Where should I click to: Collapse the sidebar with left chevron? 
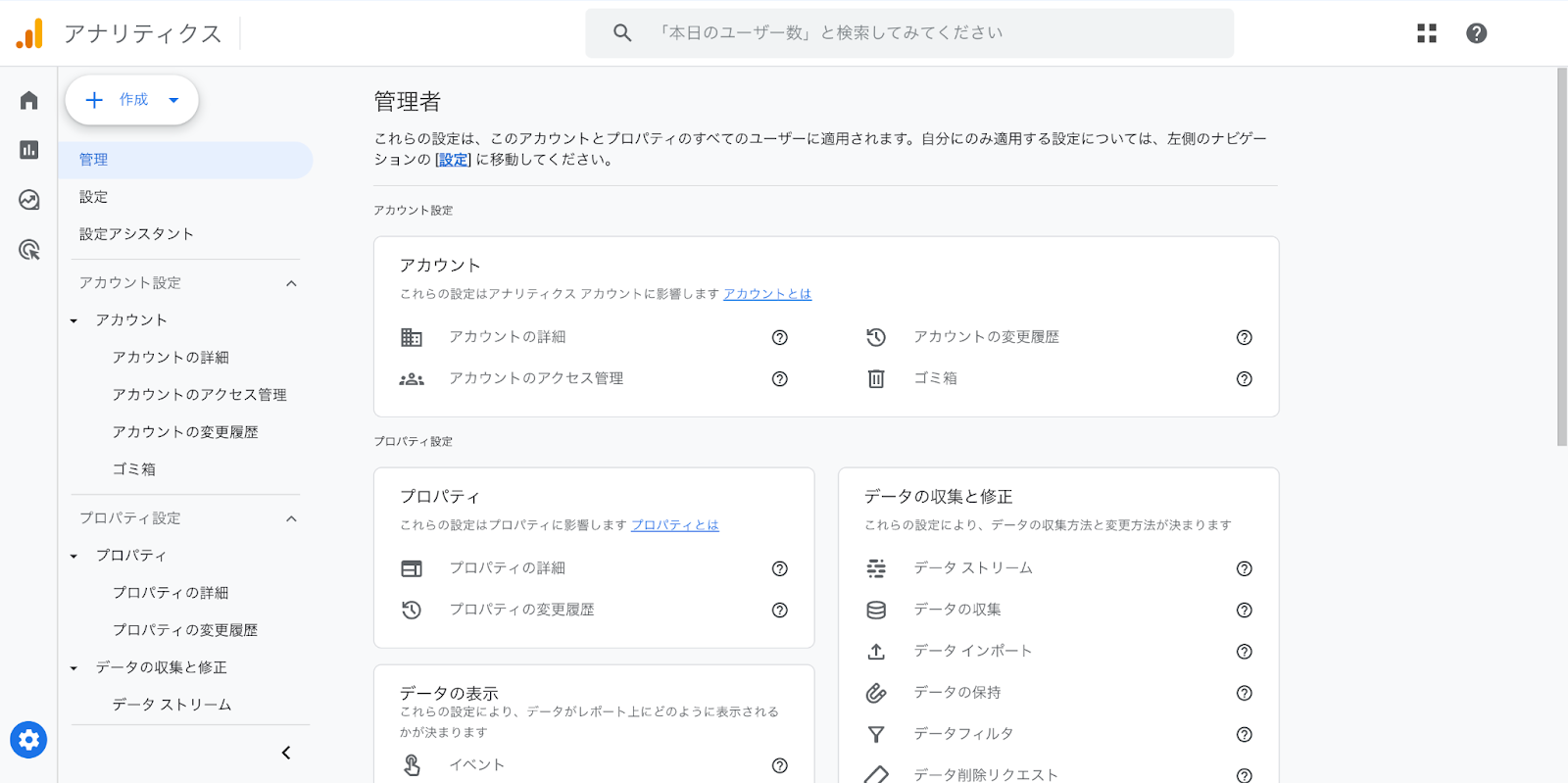pyautogui.click(x=286, y=753)
